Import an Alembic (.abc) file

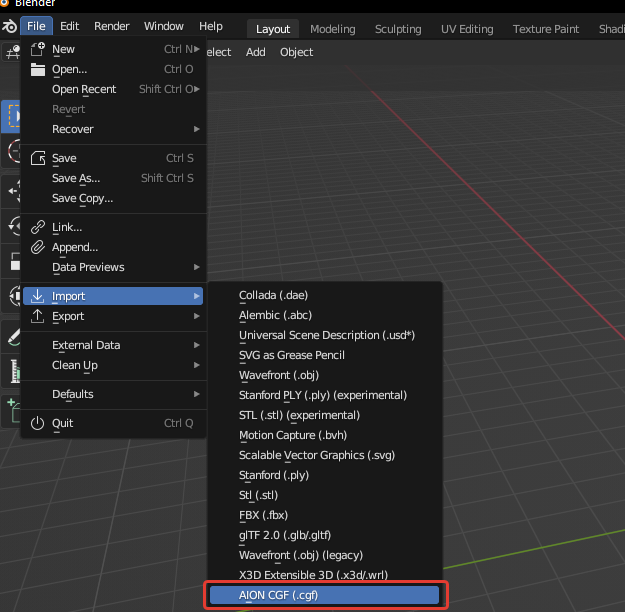324,315
